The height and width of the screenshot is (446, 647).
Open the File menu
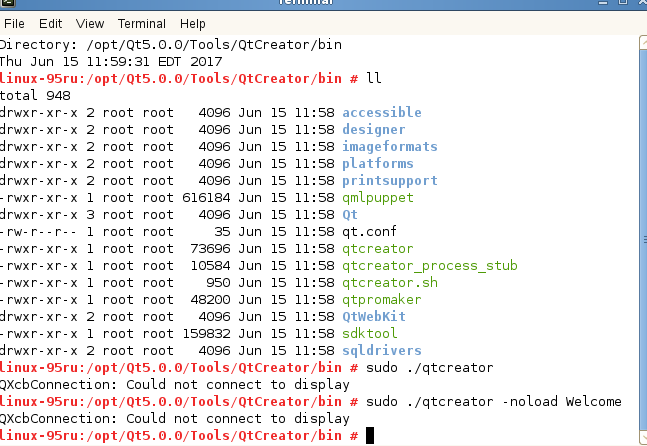(14, 24)
